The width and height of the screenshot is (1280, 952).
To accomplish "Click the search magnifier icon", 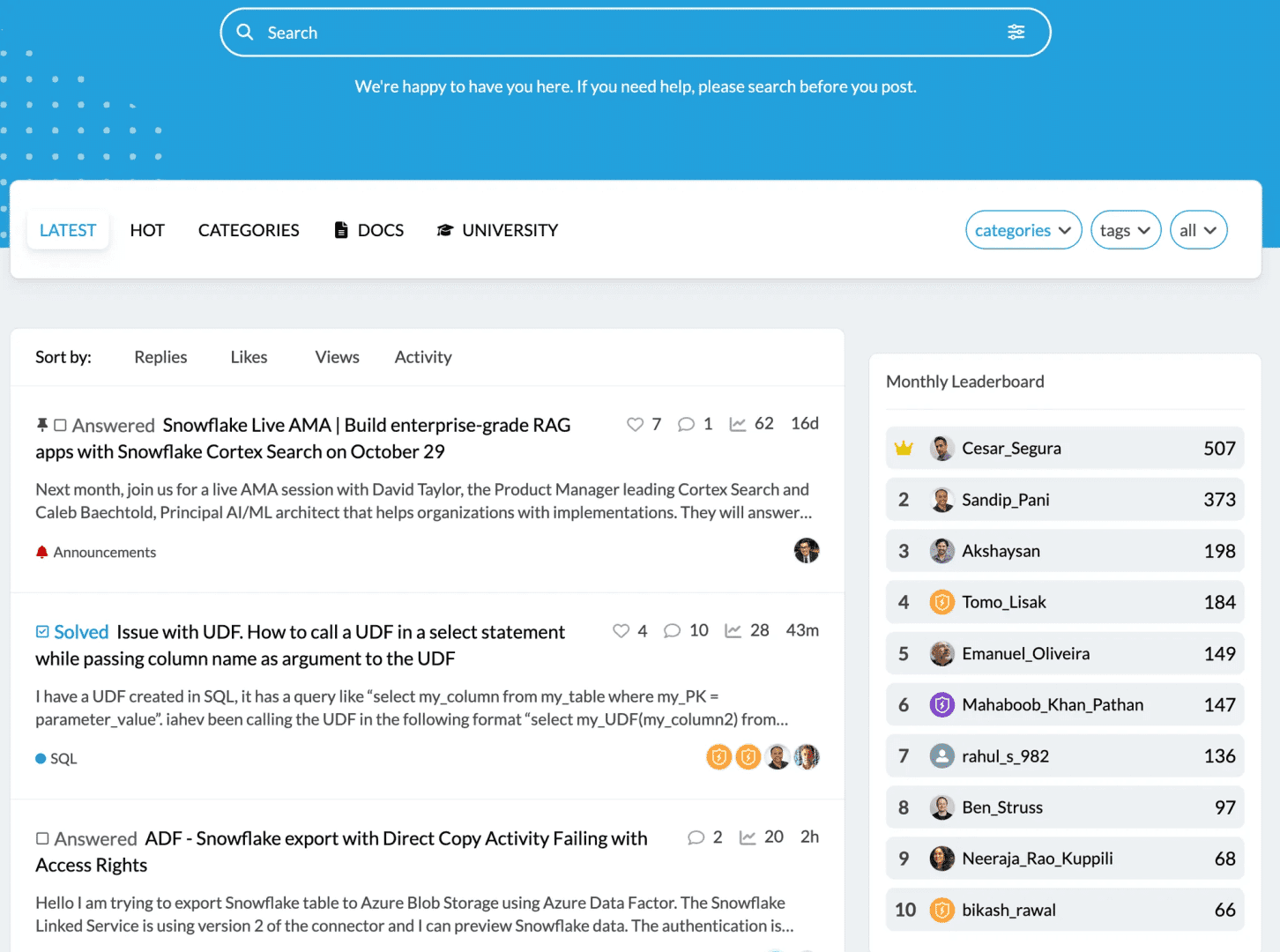I will [x=245, y=33].
